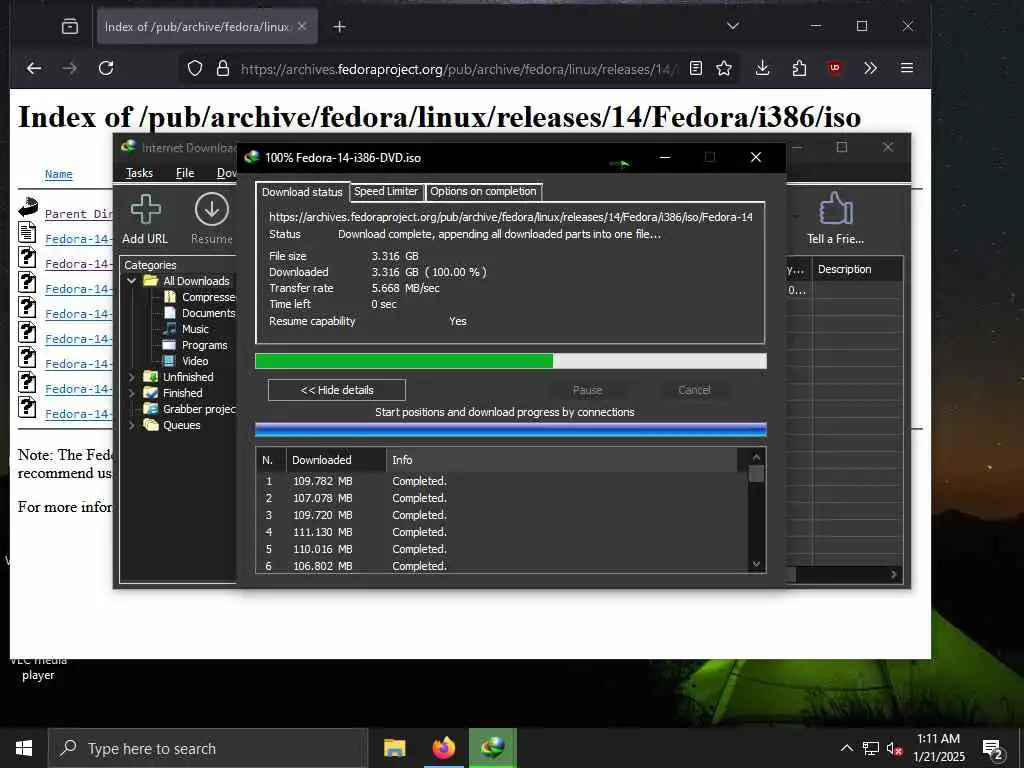Click the Pause button
1024x768 pixels.
click(587, 390)
